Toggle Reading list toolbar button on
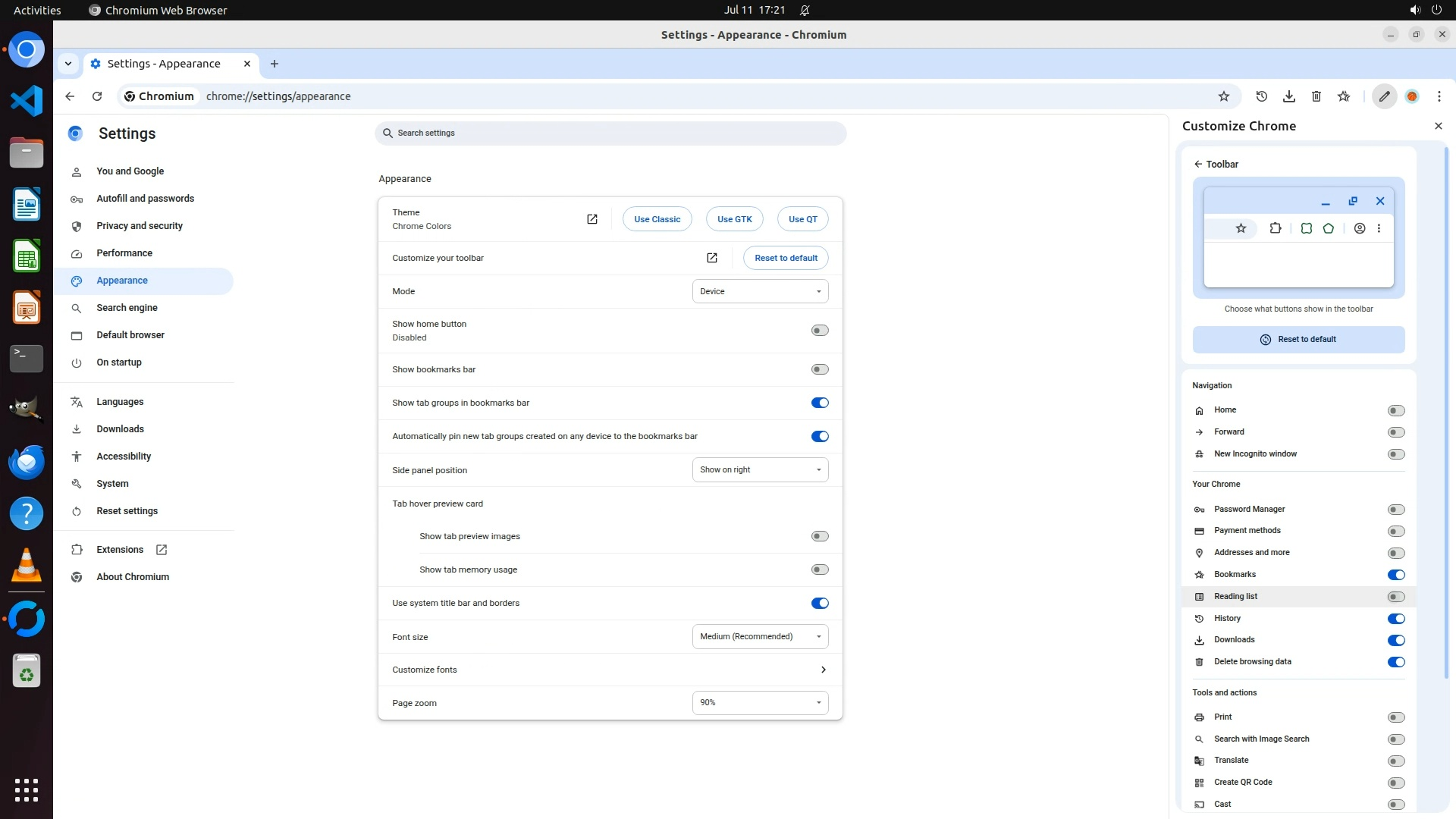The image size is (1456, 819). tap(1395, 597)
